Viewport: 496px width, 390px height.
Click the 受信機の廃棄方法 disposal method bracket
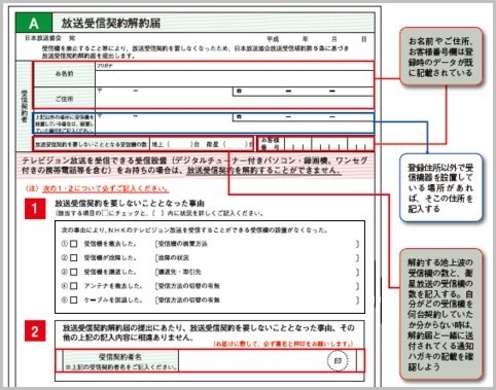pyautogui.click(x=257, y=244)
